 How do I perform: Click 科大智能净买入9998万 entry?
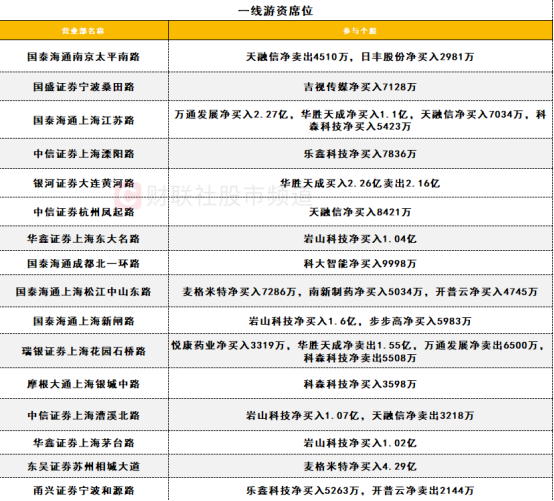[360, 264]
